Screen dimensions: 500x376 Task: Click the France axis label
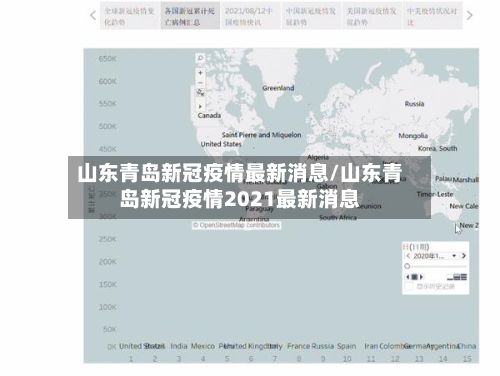point(299,346)
